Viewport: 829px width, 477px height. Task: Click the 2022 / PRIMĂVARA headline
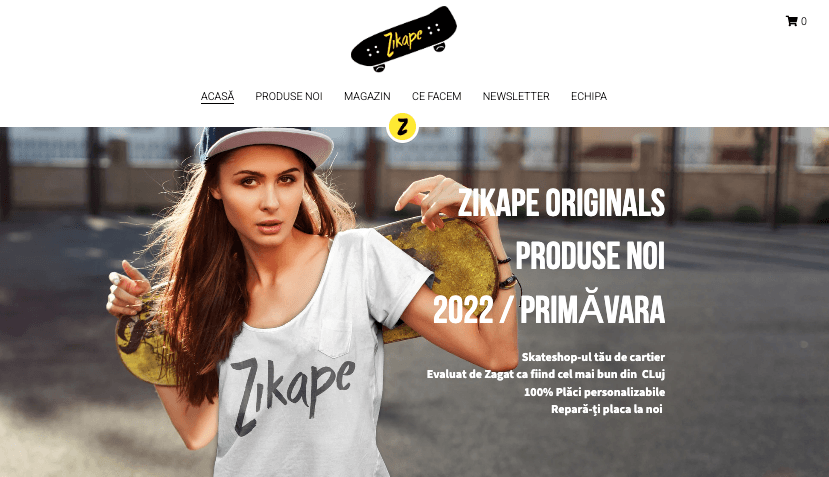549,308
